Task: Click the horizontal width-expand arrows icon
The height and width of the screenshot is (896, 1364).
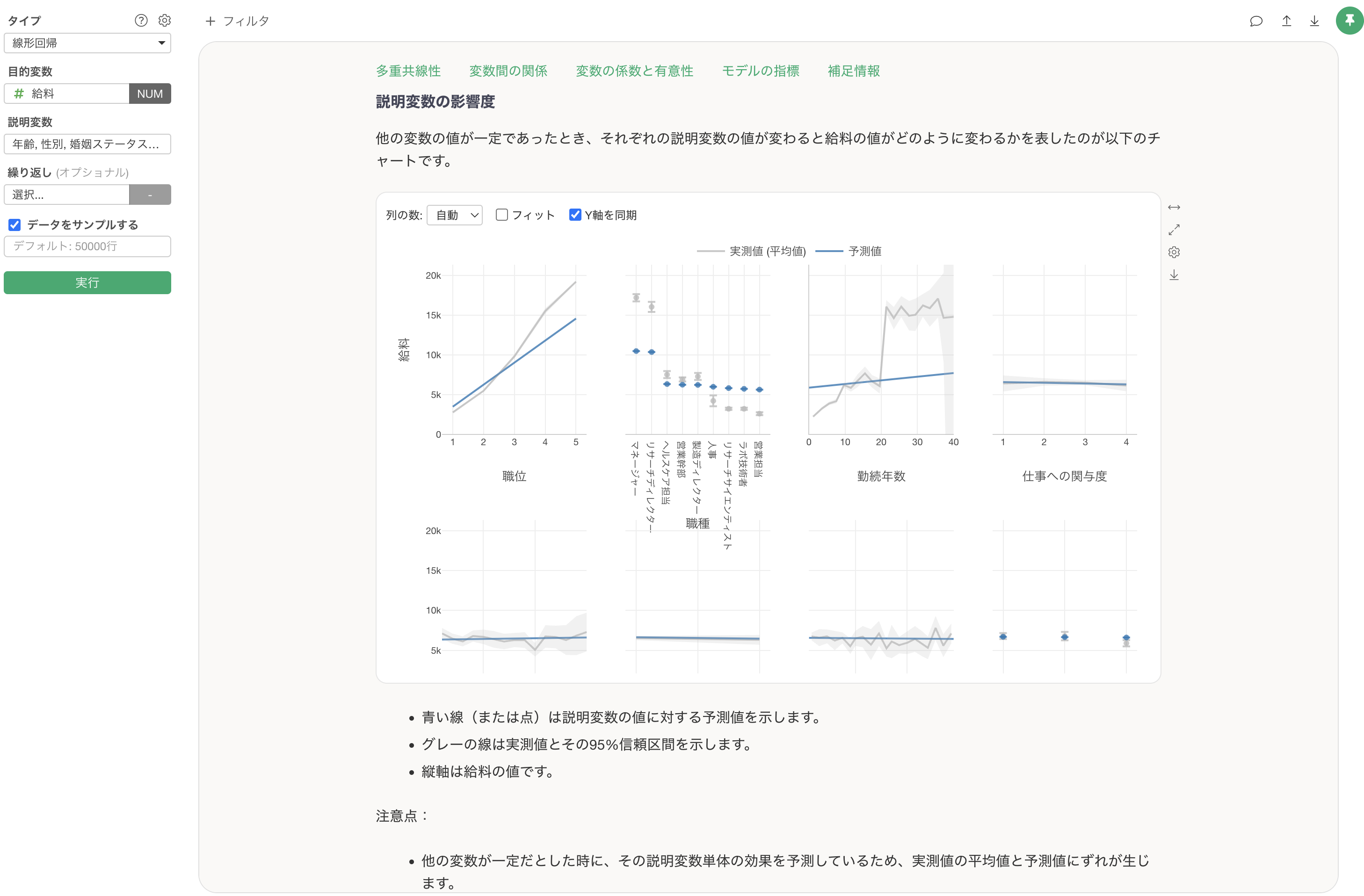Action: coord(1174,207)
